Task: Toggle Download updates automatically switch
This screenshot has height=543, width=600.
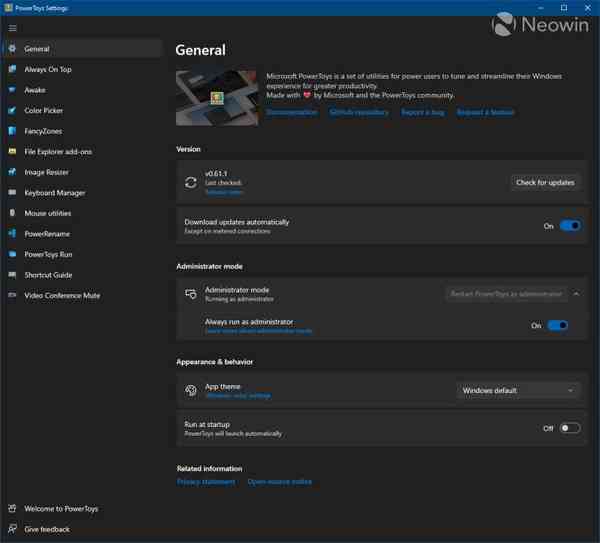Action: click(x=569, y=226)
